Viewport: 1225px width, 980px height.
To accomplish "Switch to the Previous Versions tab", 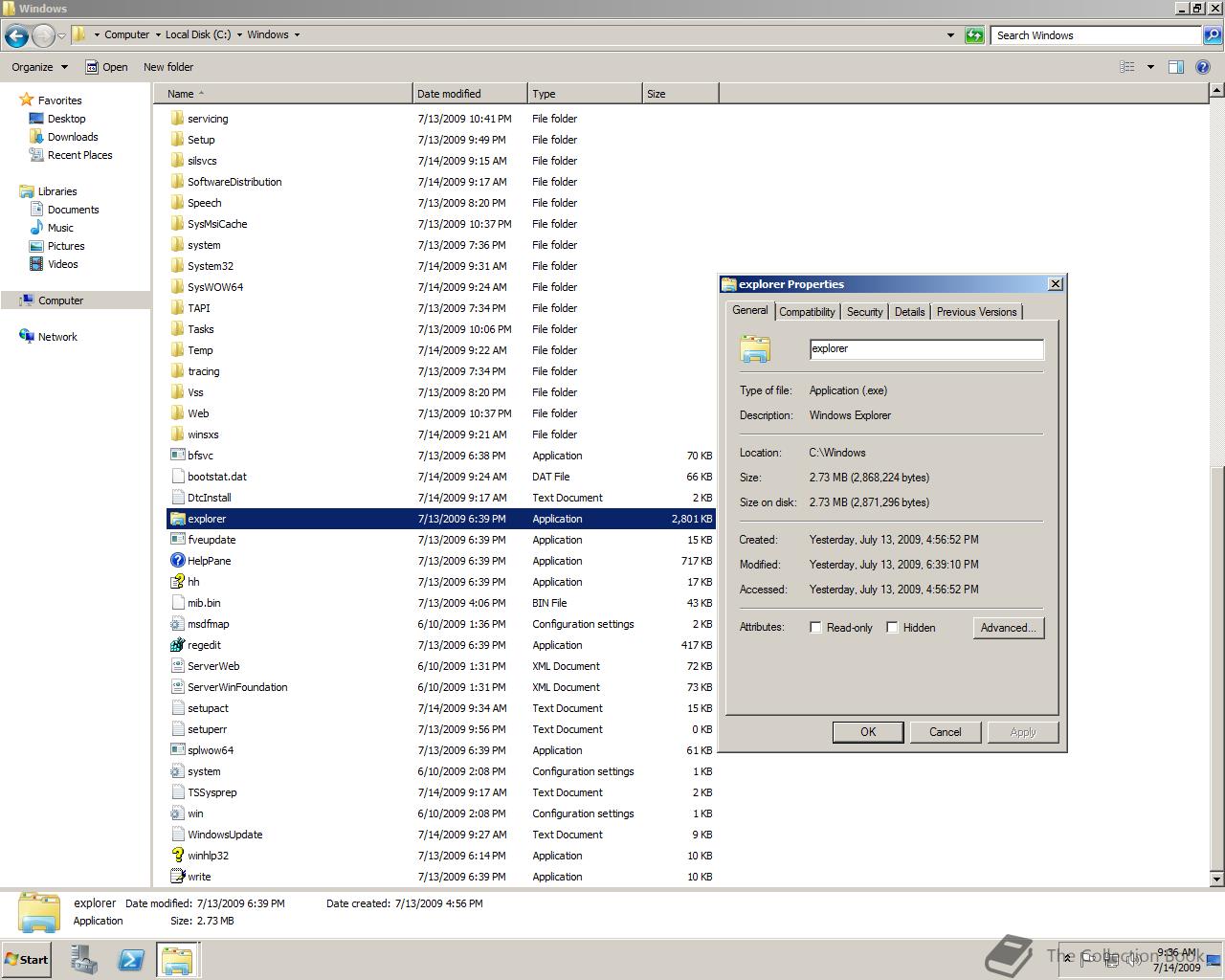I will click(x=976, y=312).
